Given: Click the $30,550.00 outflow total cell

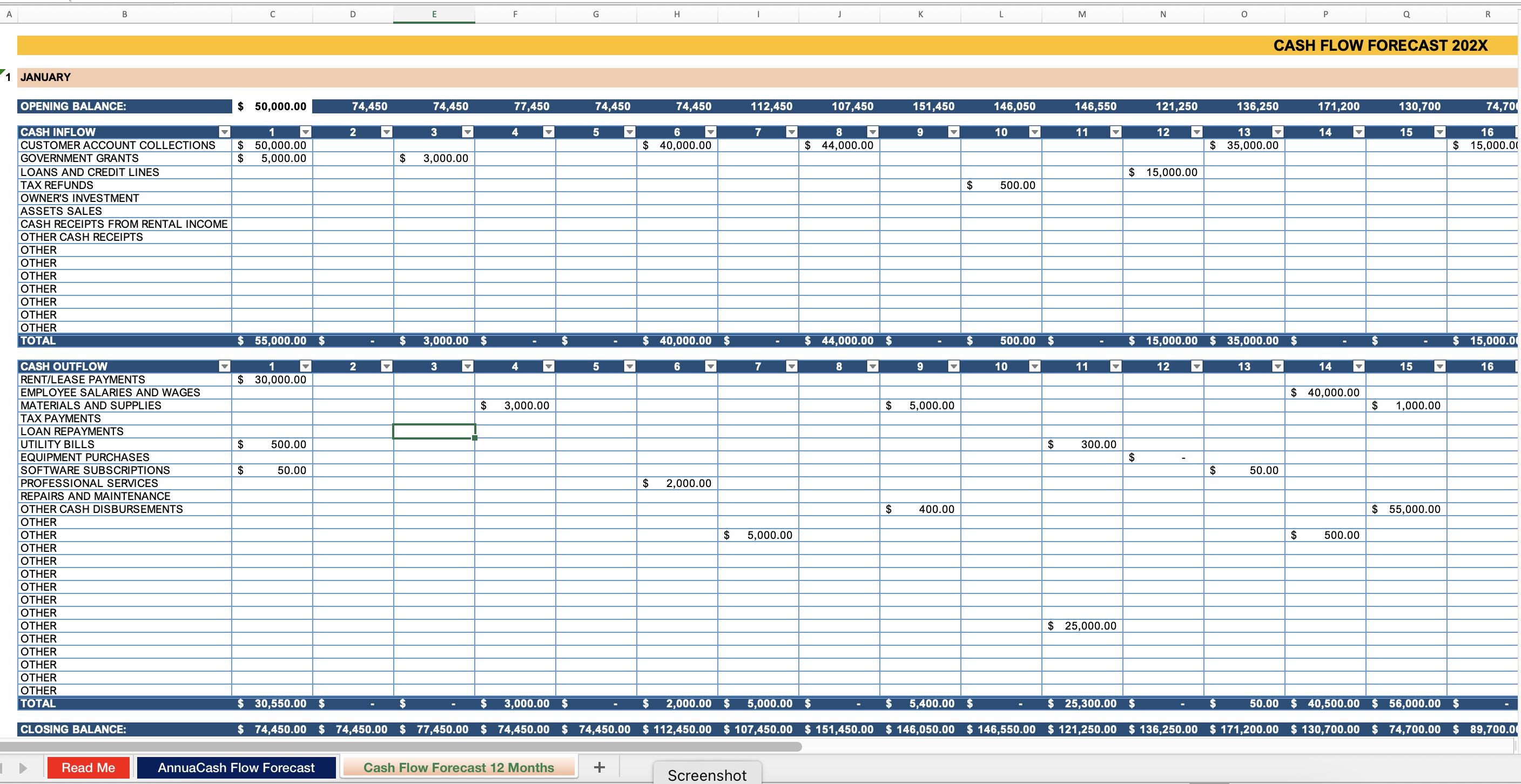Looking at the screenshot, I should 272,704.
